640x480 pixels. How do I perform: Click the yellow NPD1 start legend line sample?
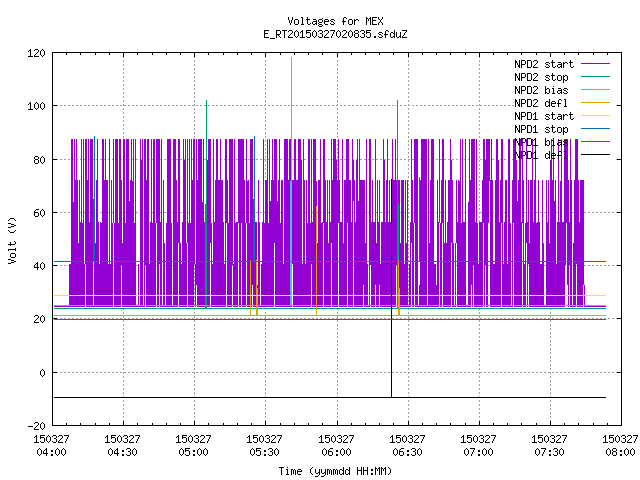tap(595, 116)
